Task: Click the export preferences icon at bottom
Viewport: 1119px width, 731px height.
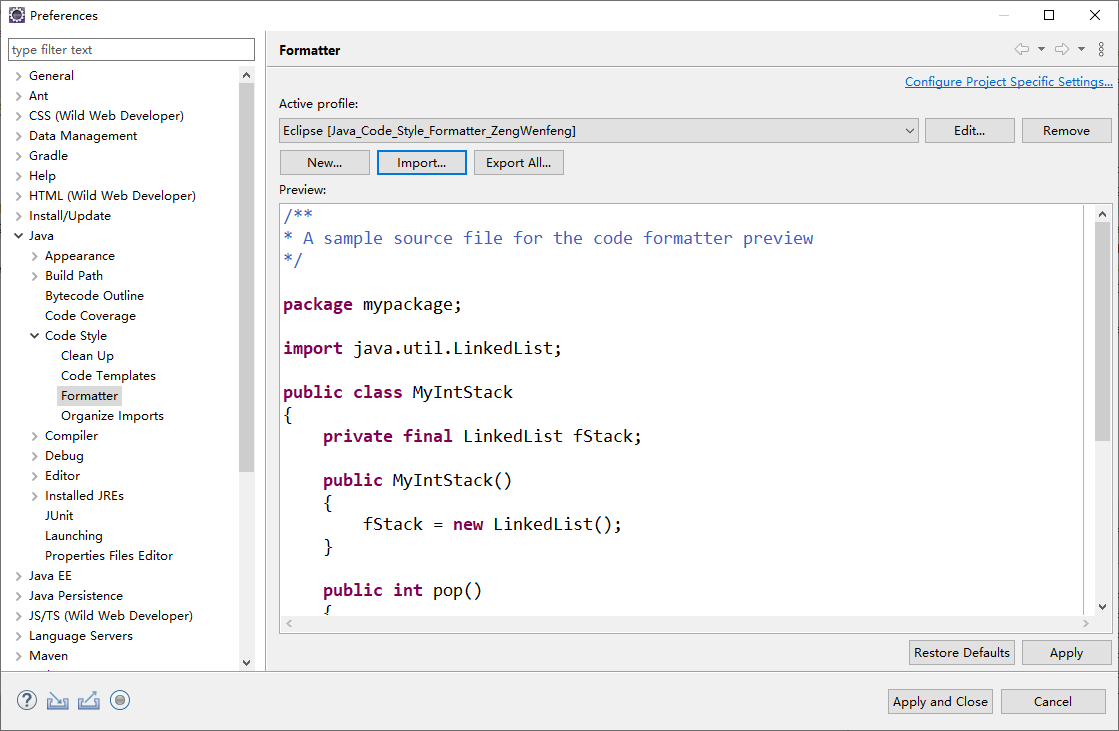Action: [88, 701]
